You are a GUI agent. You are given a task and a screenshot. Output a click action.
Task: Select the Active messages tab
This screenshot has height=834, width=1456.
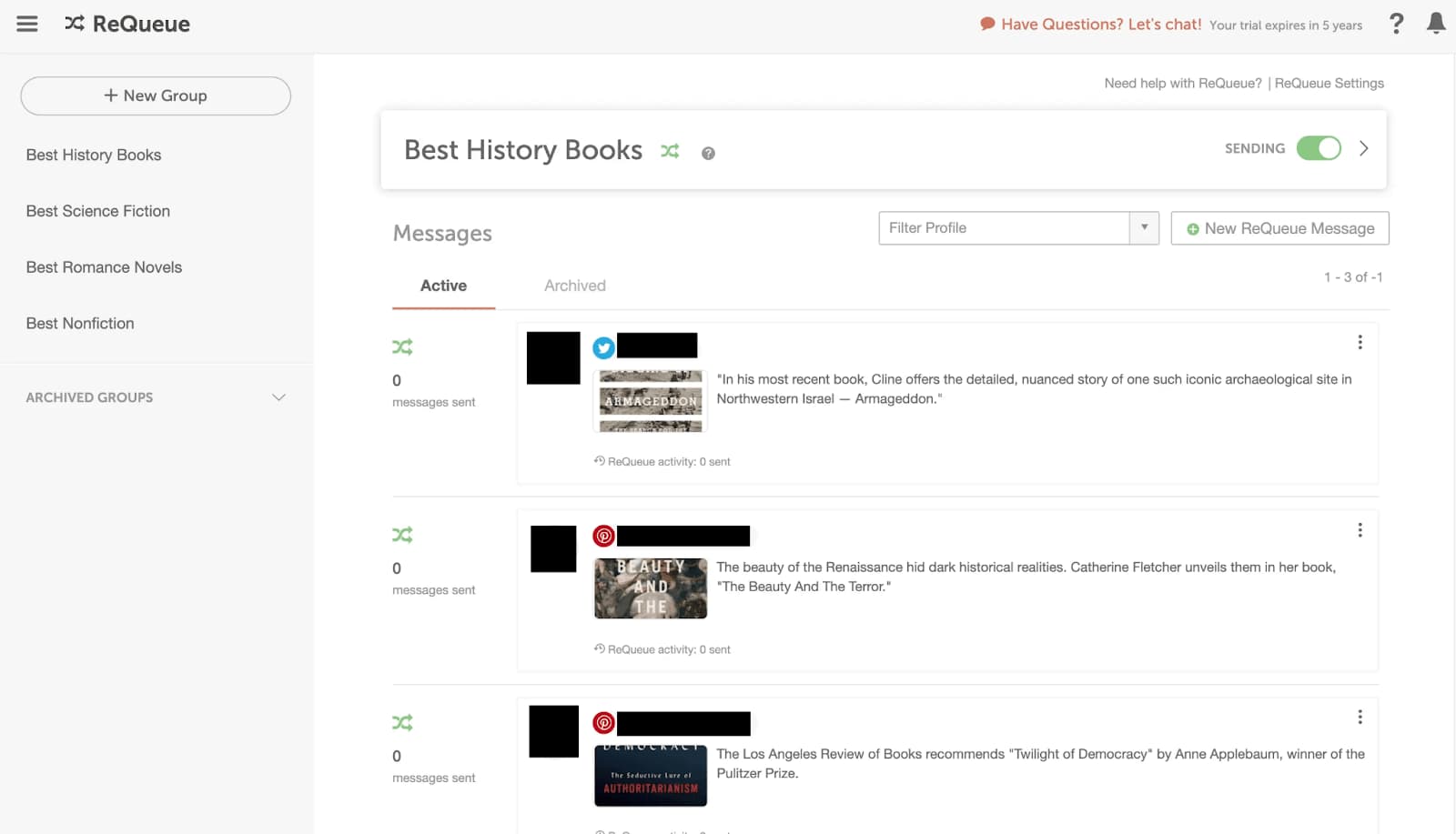[443, 286]
